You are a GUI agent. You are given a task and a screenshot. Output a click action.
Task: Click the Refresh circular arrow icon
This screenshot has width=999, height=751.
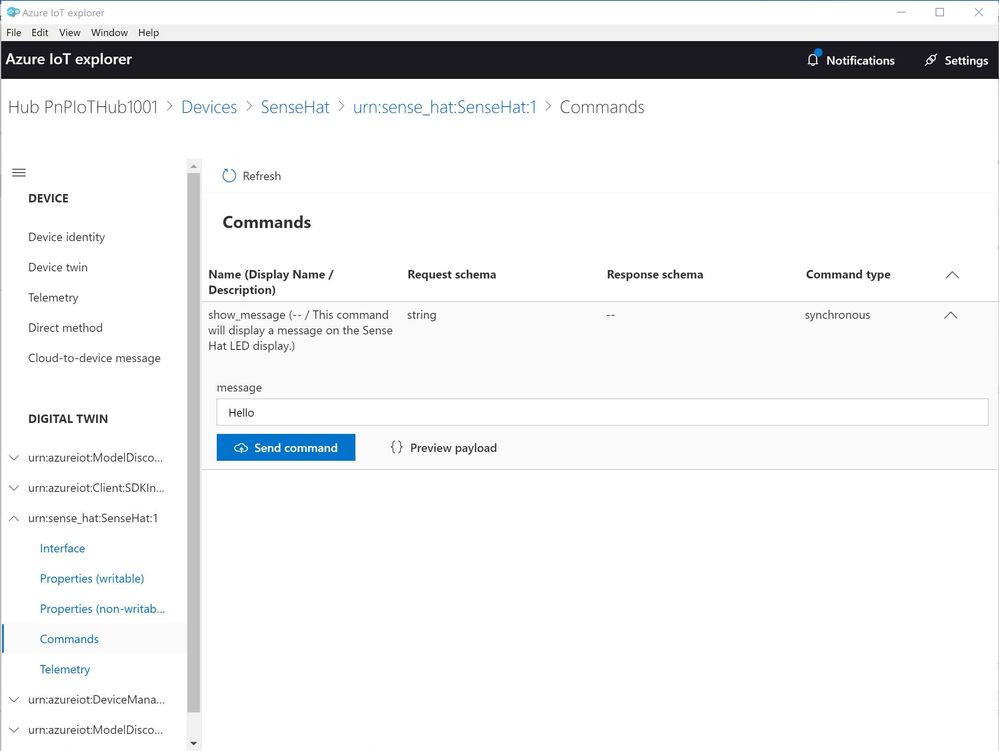coord(229,176)
